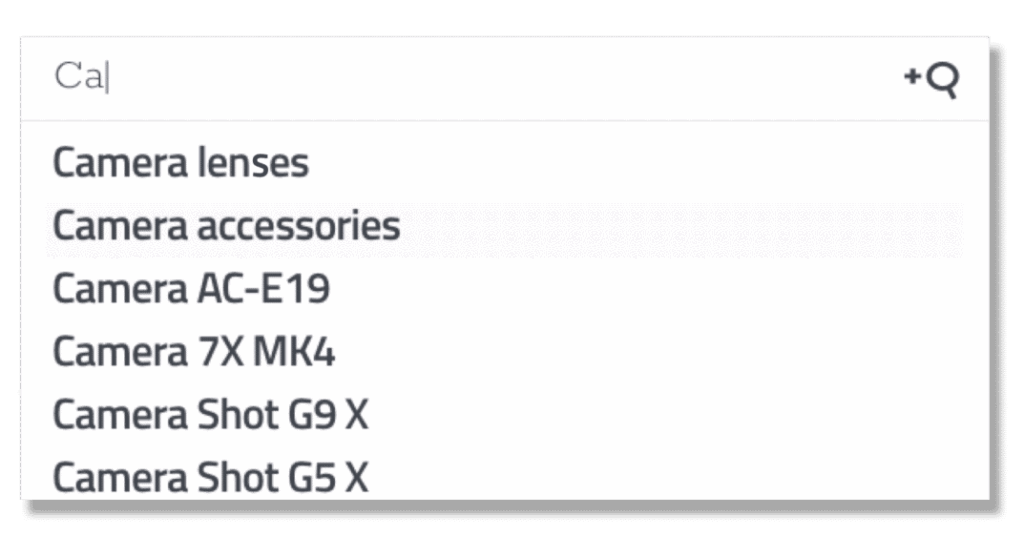Click the "AC-E19" model text
This screenshot has width=1024, height=536.
point(263,289)
